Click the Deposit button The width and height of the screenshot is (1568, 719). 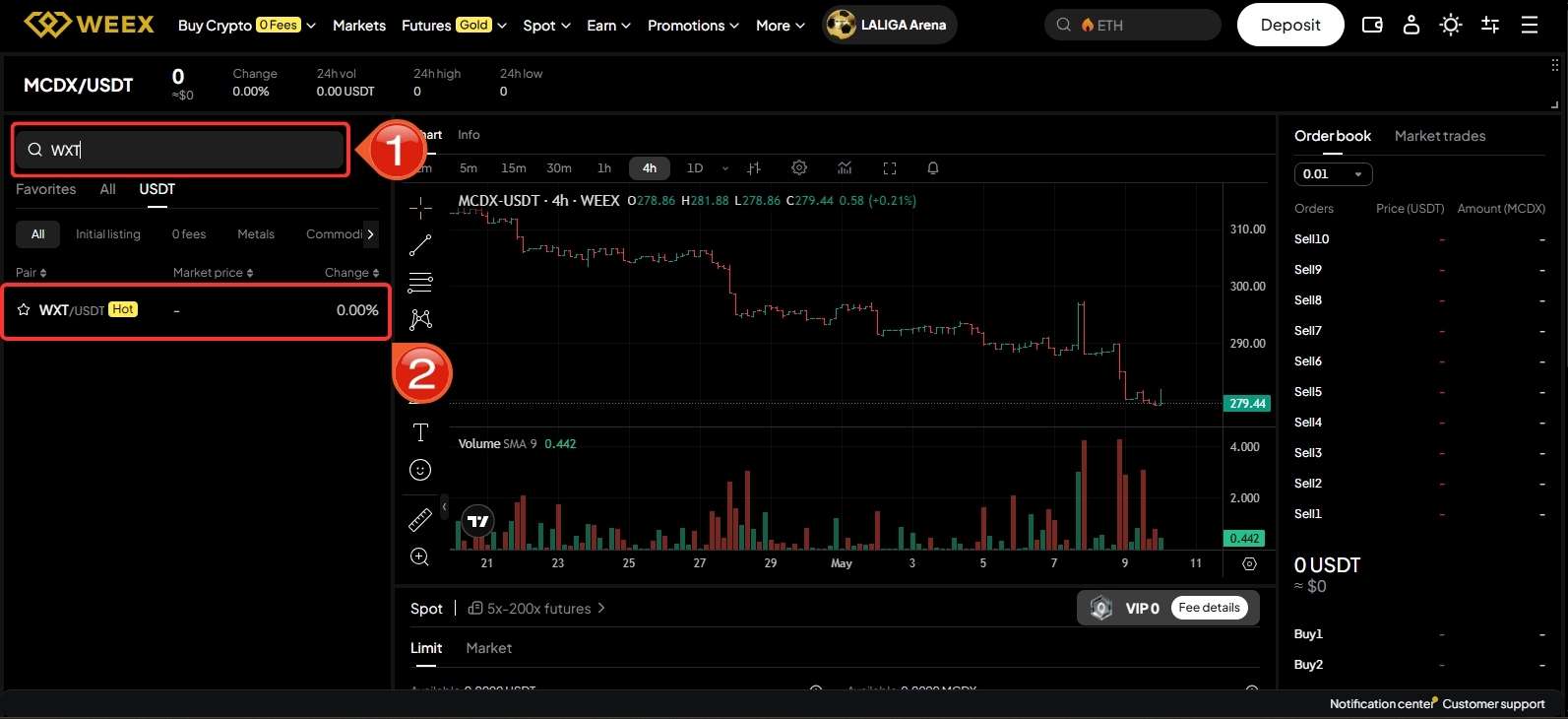tap(1290, 25)
